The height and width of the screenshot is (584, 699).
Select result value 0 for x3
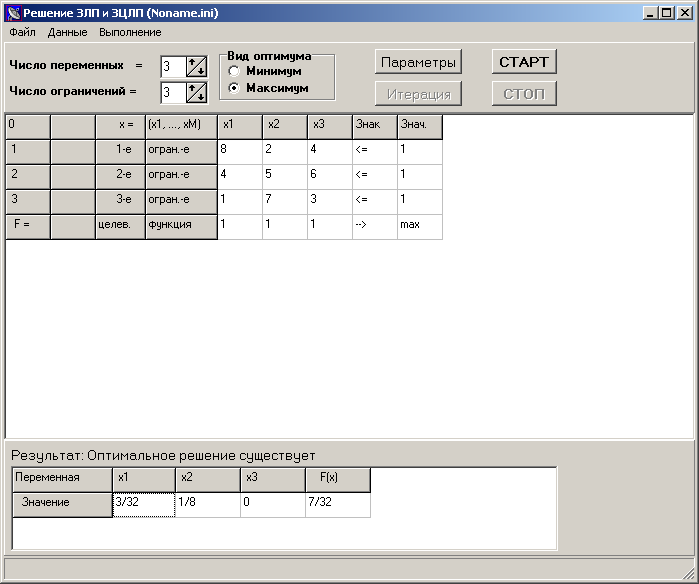point(273,505)
